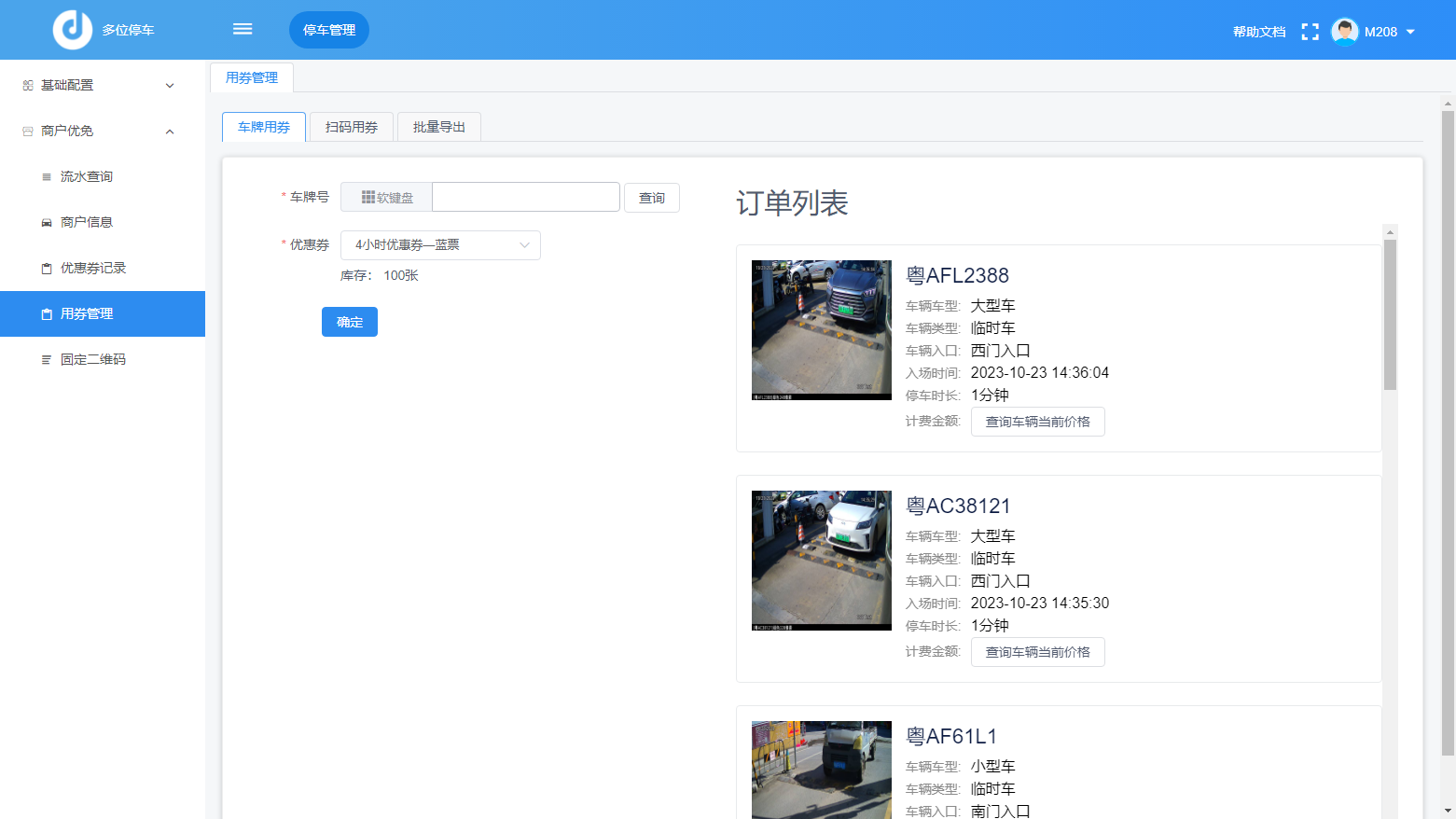This screenshot has height=819, width=1456.
Task: Open the 粤AFL2388 vehicle photo
Action: click(x=822, y=330)
